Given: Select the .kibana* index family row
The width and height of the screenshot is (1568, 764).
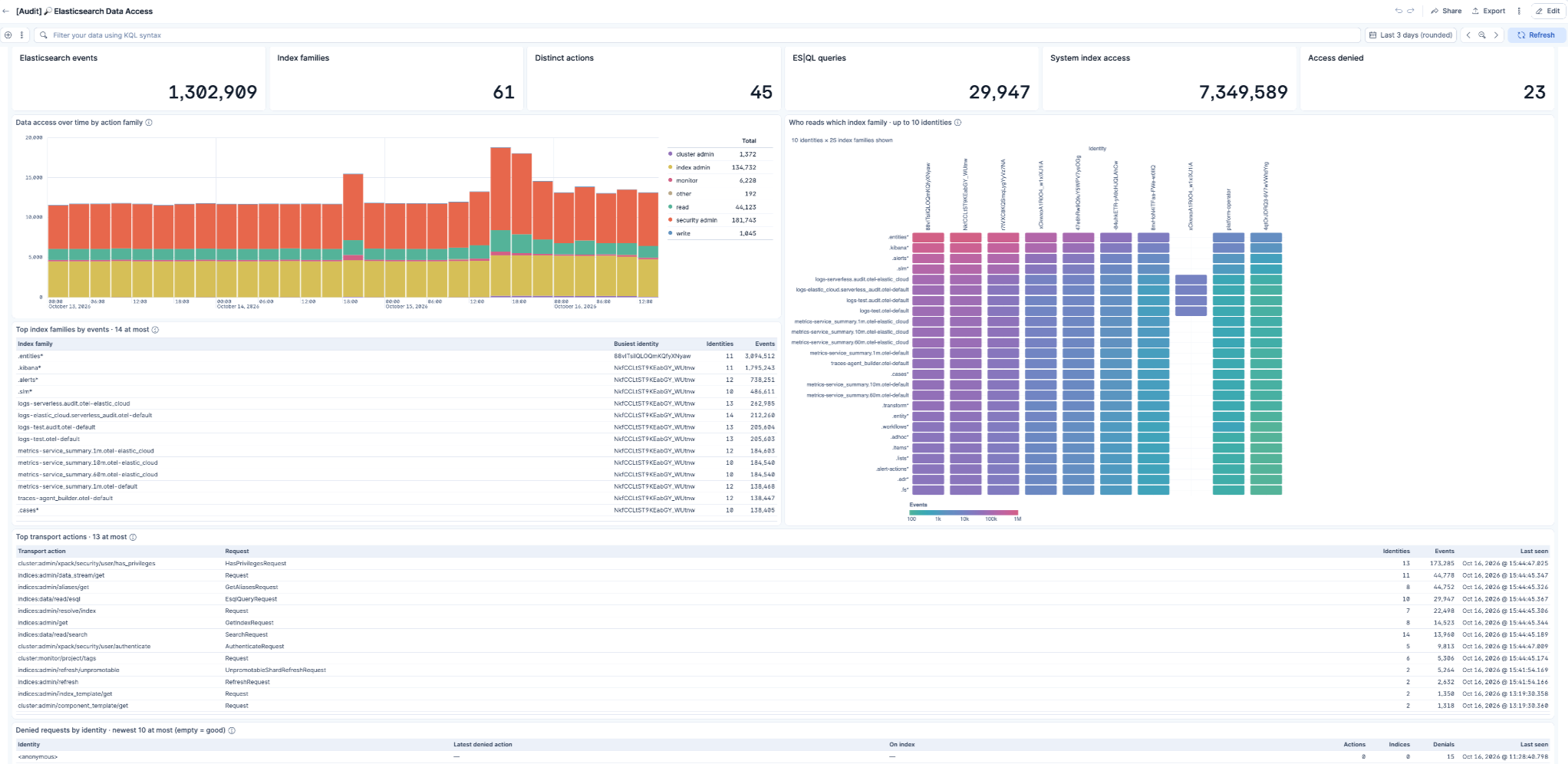Looking at the screenshot, I should [x=397, y=367].
